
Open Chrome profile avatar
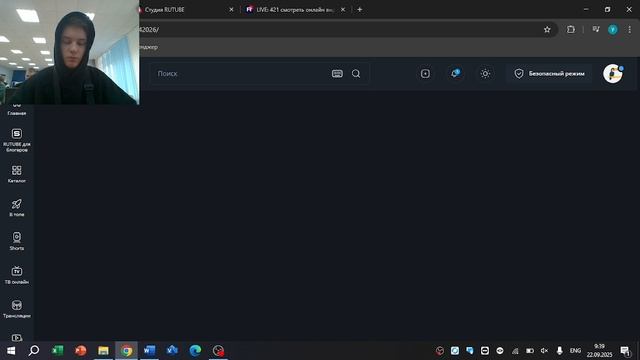pos(613,29)
